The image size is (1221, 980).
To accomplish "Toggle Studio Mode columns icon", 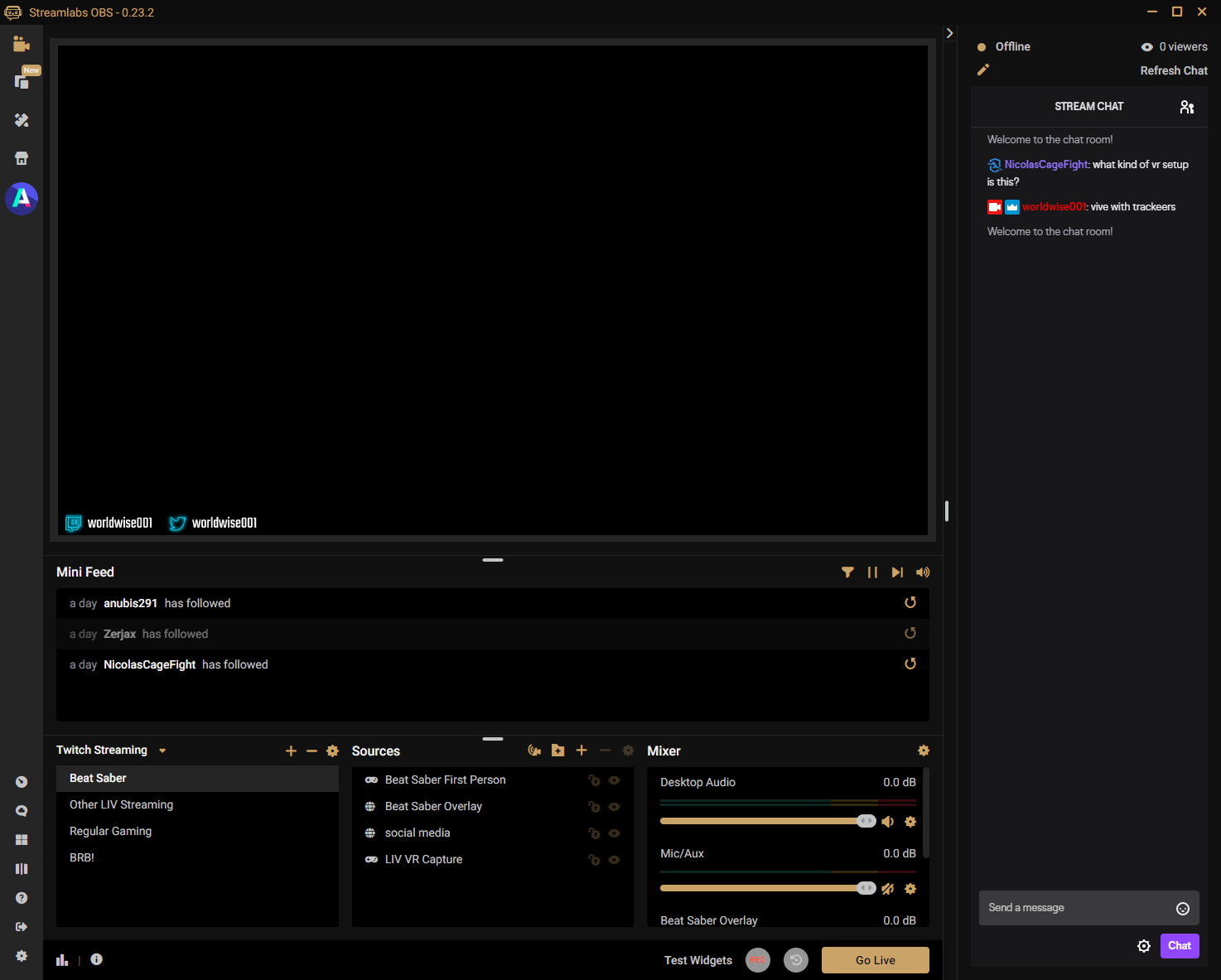I will tap(22, 869).
